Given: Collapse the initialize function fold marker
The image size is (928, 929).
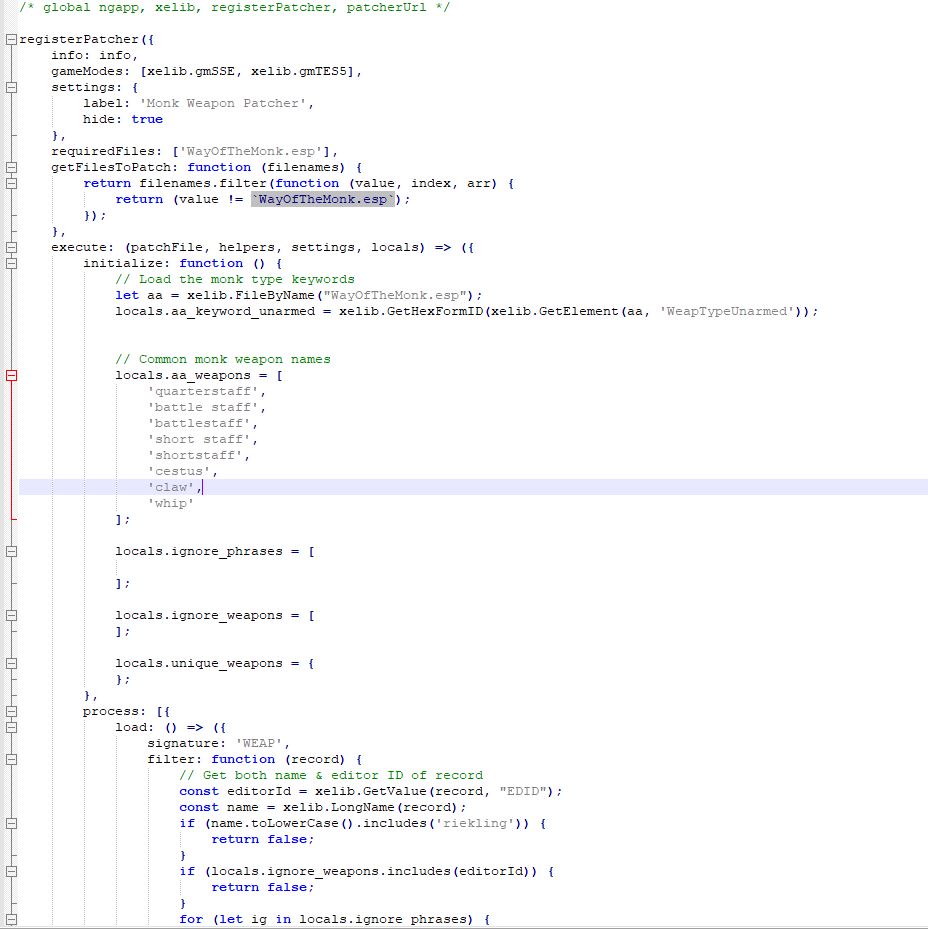Looking at the screenshot, I should 11,263.
